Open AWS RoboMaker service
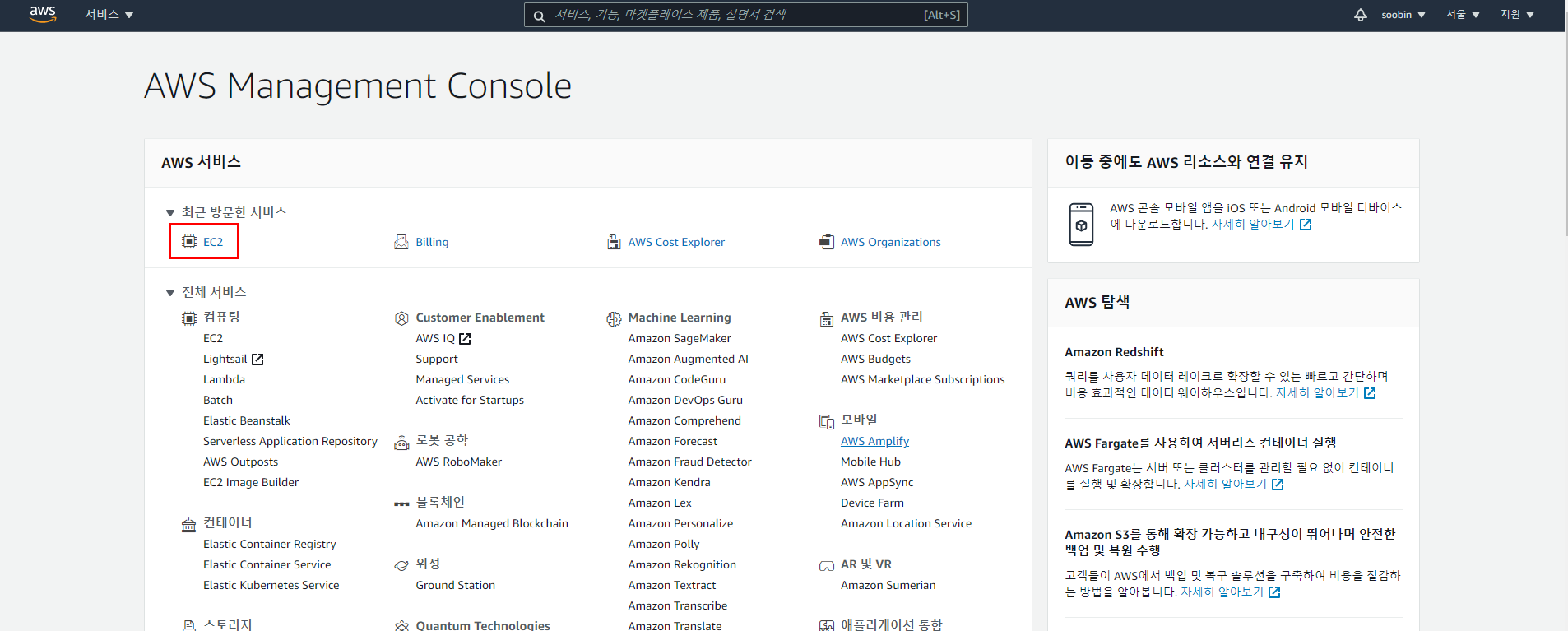1568x631 pixels. (x=458, y=462)
